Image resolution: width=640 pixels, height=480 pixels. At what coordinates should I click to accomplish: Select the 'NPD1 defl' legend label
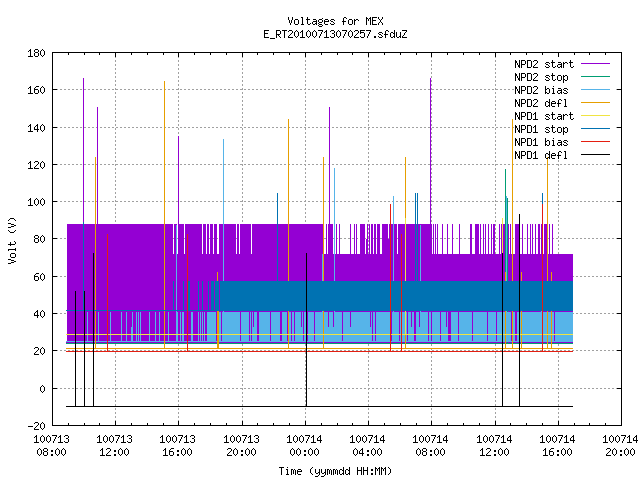click(x=541, y=156)
